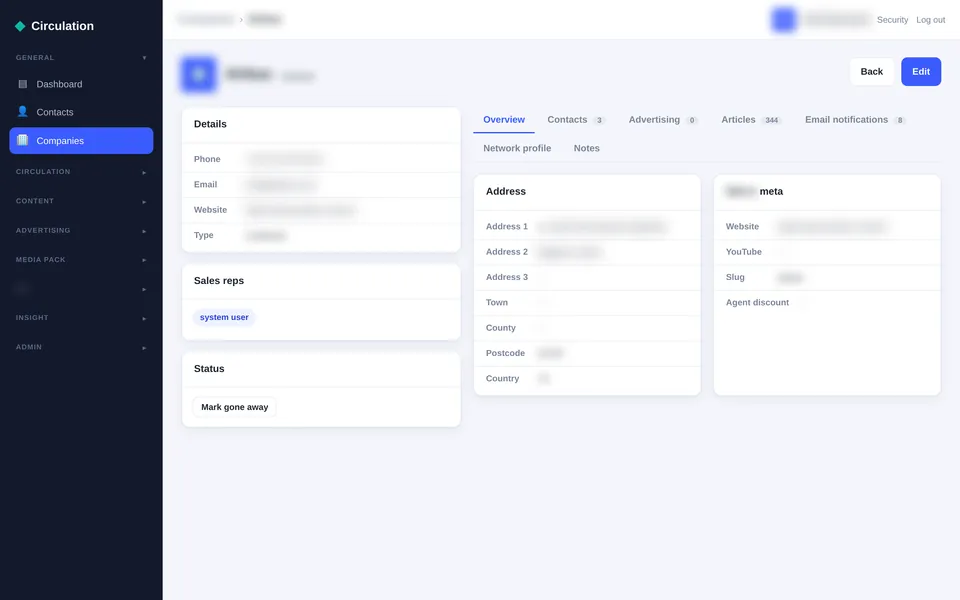Viewport: 960px width, 600px height.
Task: Click the Mark gone away button
Action: [x=234, y=407]
